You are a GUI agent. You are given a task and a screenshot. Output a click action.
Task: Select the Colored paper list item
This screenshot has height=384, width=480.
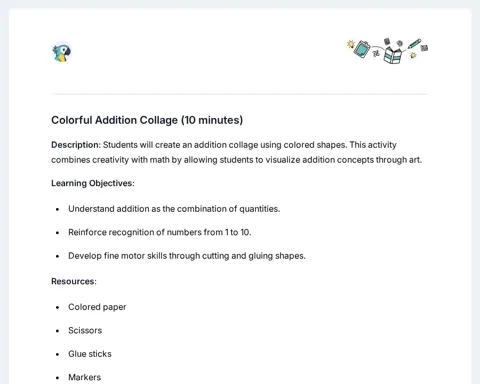pyautogui.click(x=97, y=307)
